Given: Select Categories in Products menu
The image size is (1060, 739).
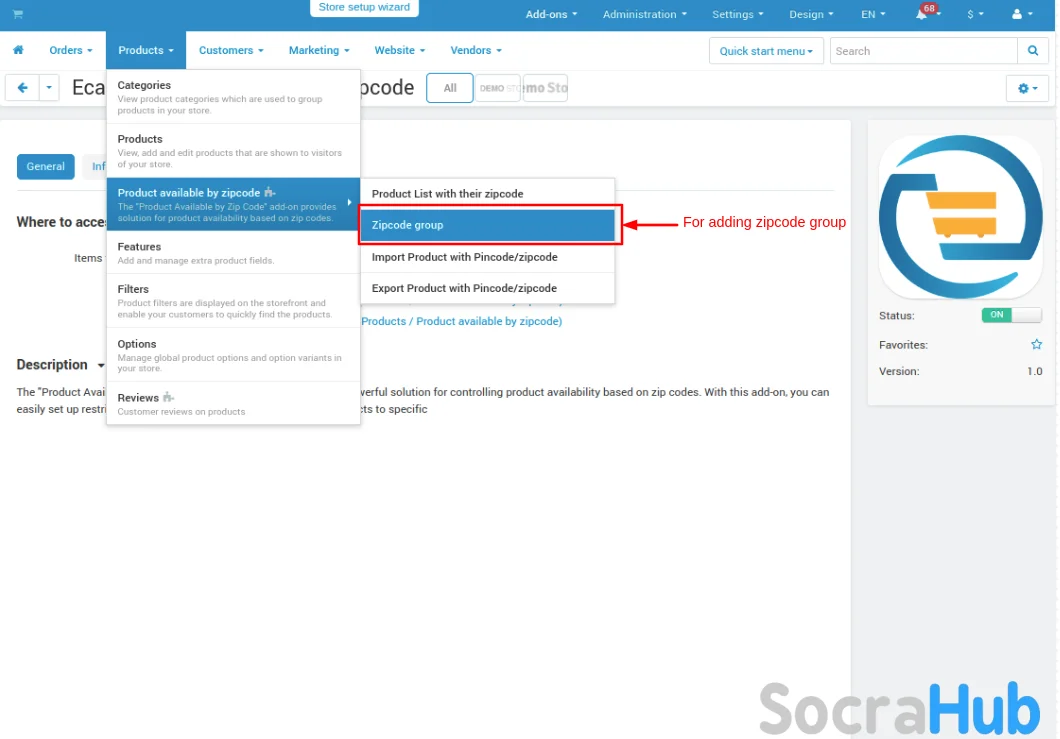Looking at the screenshot, I should (233, 97).
